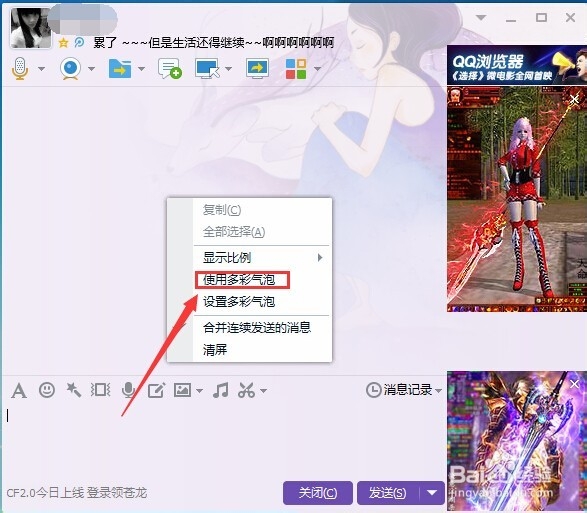Expand the screenshot options dropdown arrow
The width and height of the screenshot is (587, 513).
[x=264, y=391]
